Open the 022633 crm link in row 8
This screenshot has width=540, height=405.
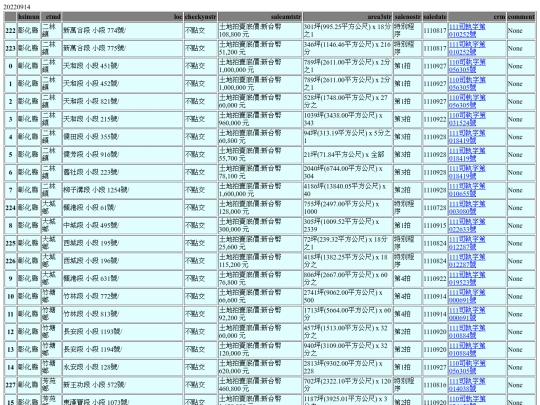(x=467, y=226)
